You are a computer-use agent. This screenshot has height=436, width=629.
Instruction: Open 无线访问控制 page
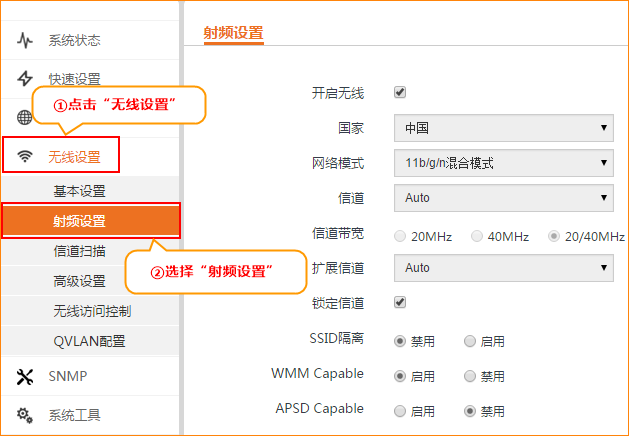(x=90, y=311)
